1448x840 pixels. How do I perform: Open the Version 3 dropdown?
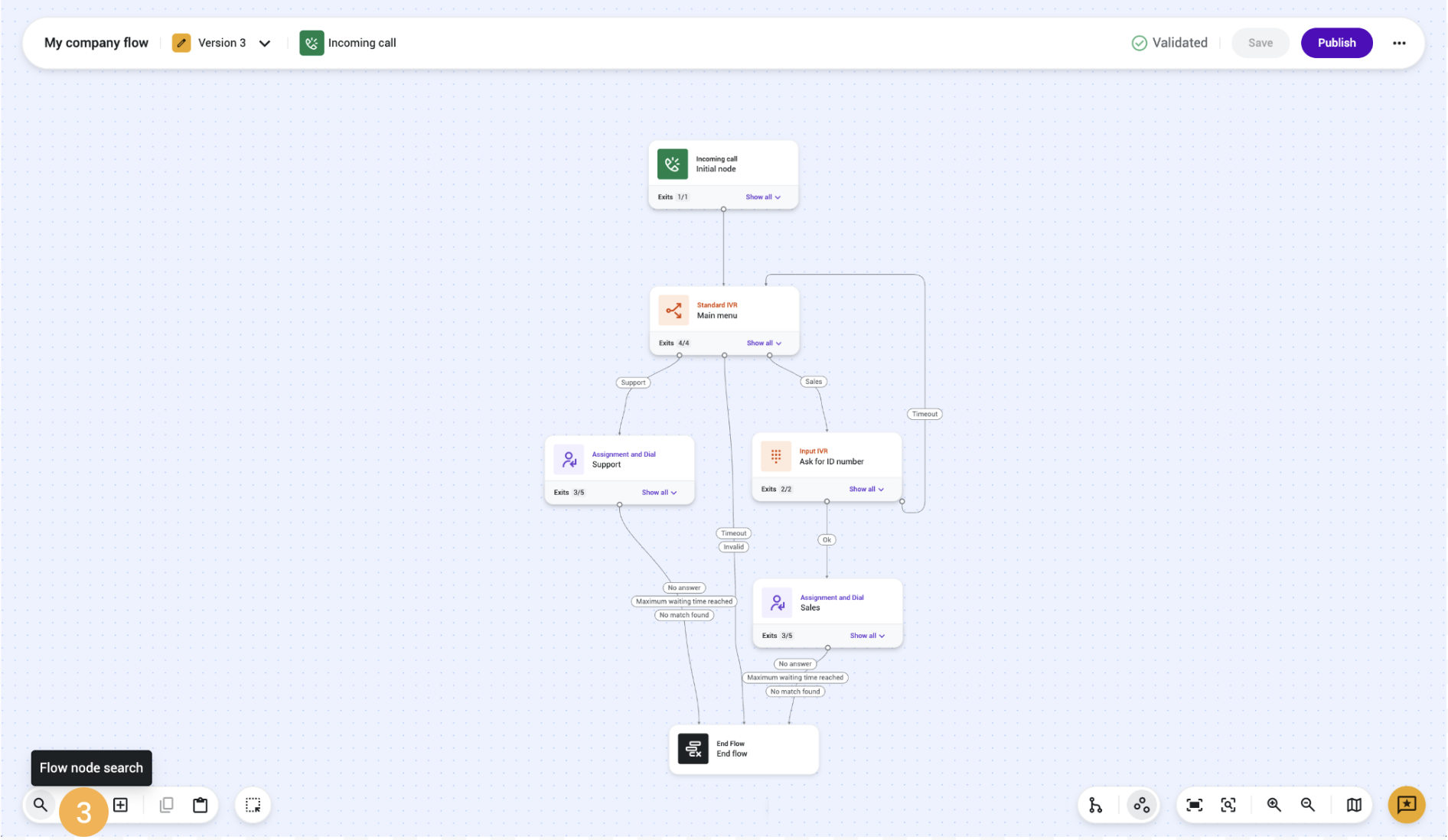(x=265, y=43)
